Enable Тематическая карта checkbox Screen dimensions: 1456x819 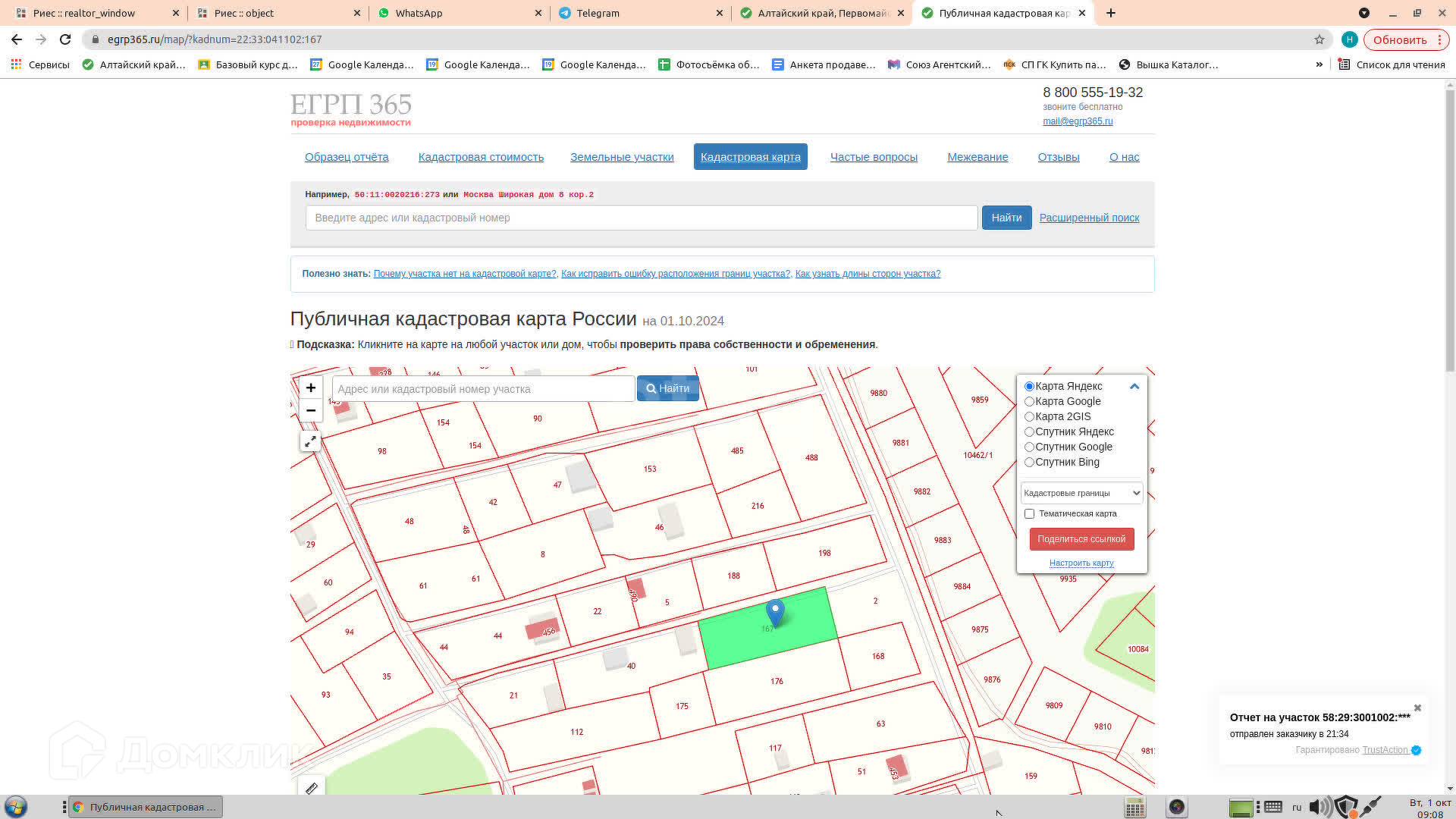(1029, 514)
